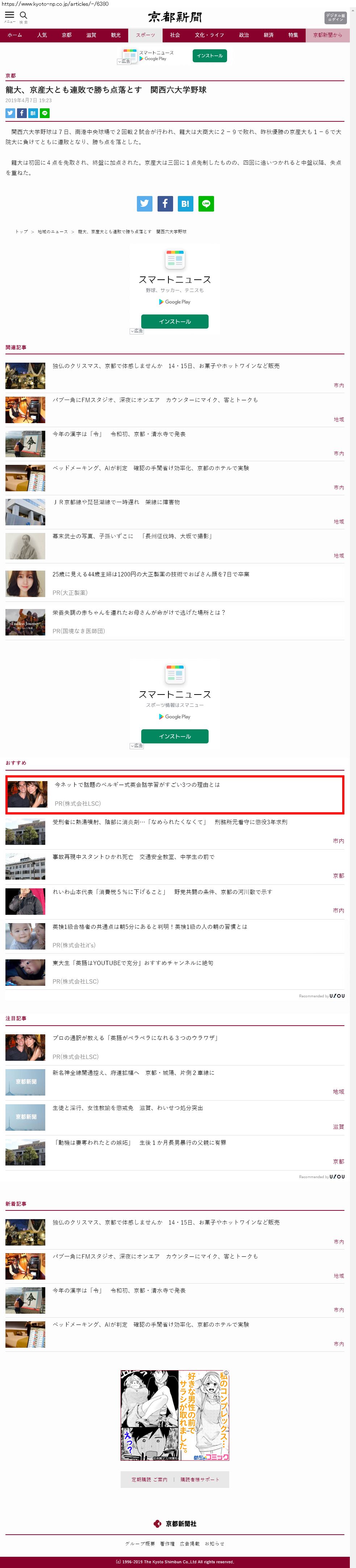Click the search magnifier icon
This screenshot has width=356, height=1568.
click(x=24, y=15)
